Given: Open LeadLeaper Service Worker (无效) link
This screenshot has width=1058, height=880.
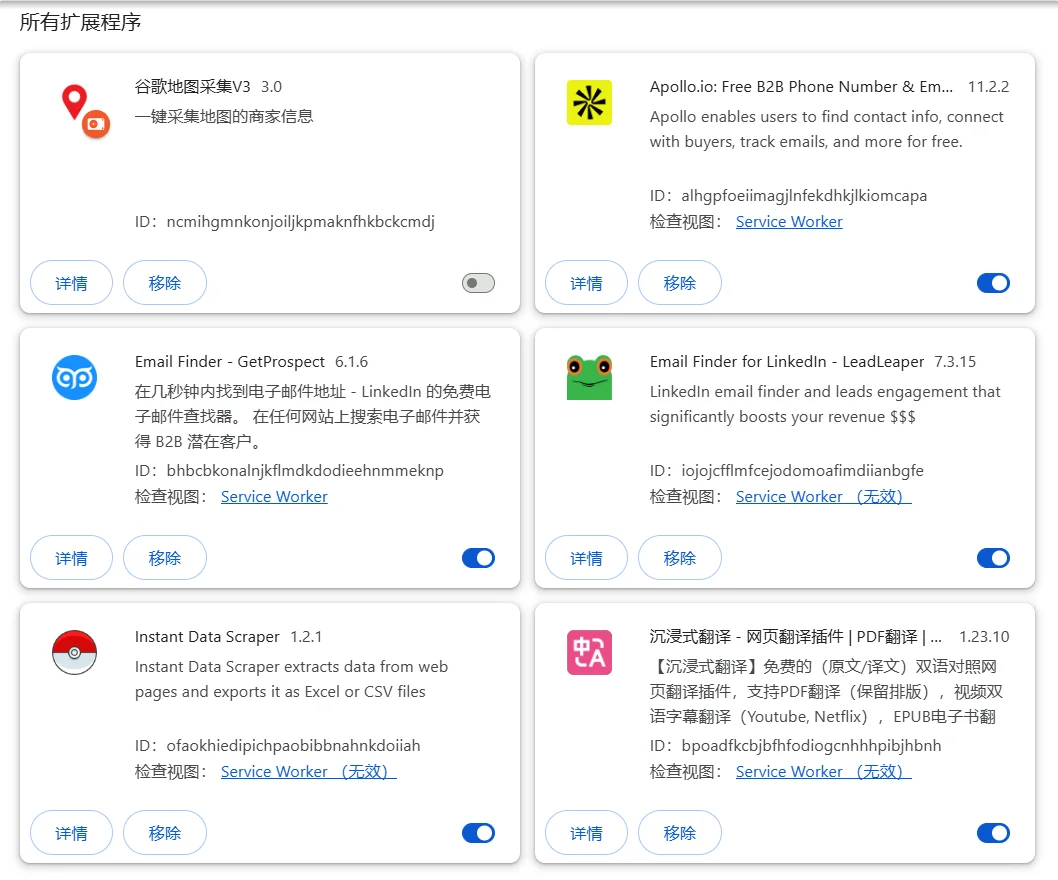Looking at the screenshot, I should (x=823, y=497).
